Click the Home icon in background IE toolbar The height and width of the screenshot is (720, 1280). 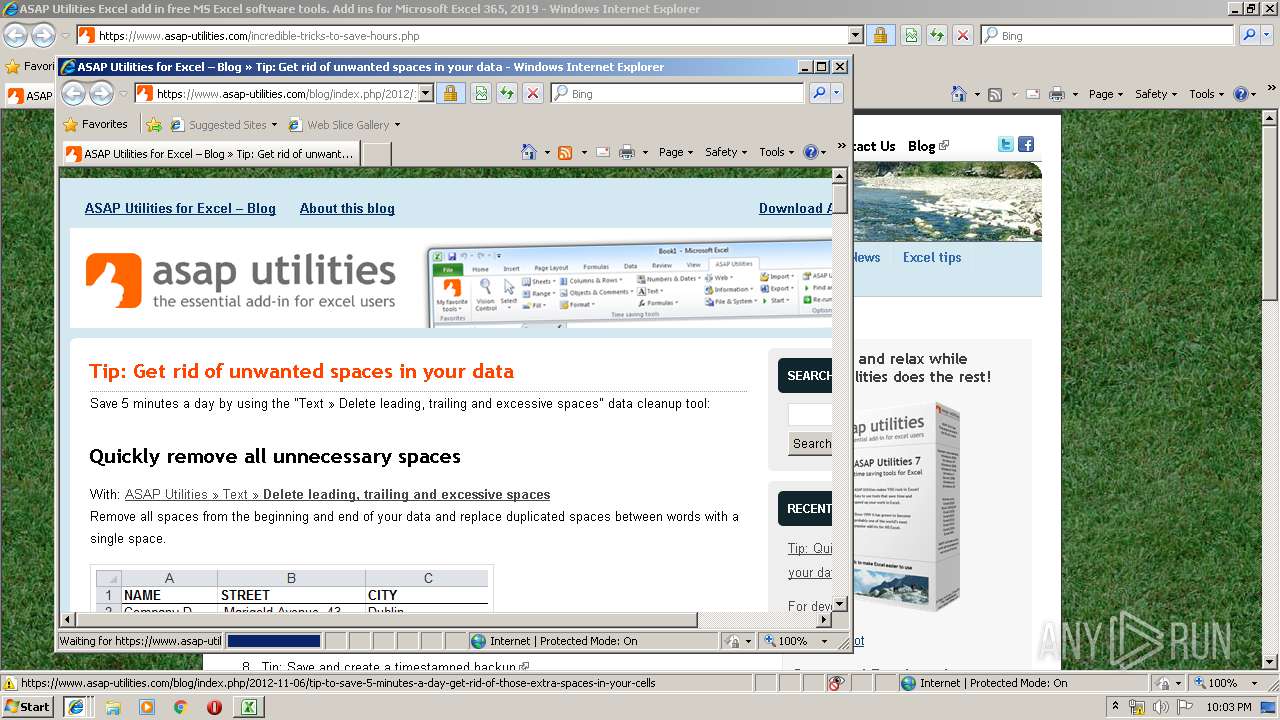click(960, 94)
